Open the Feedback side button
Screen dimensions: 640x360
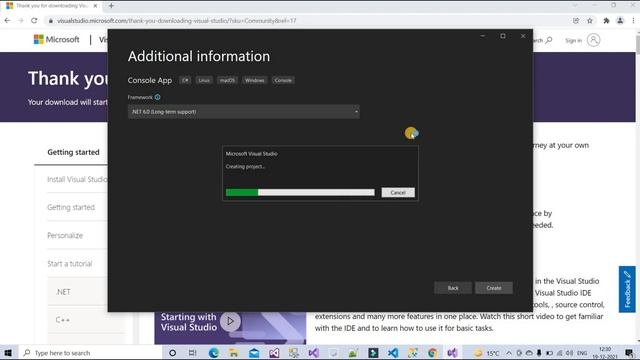(x=627, y=289)
